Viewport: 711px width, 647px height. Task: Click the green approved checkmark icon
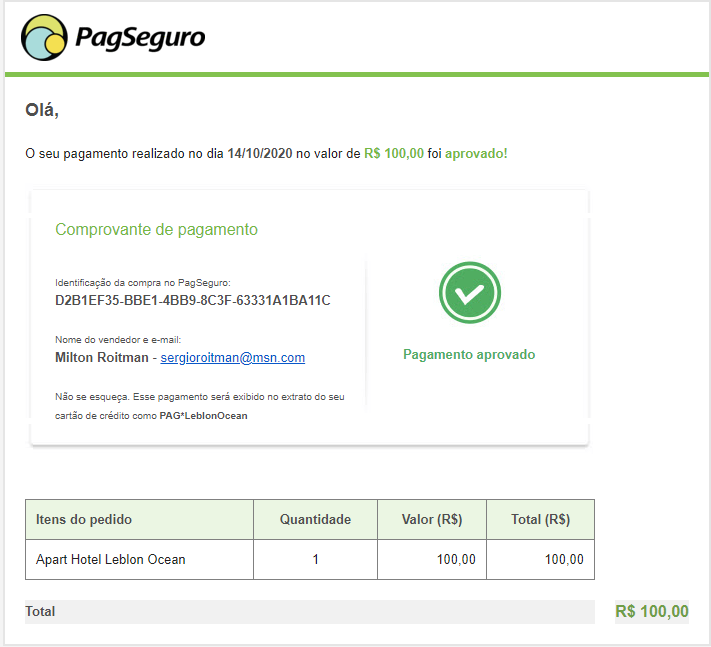pos(469,292)
